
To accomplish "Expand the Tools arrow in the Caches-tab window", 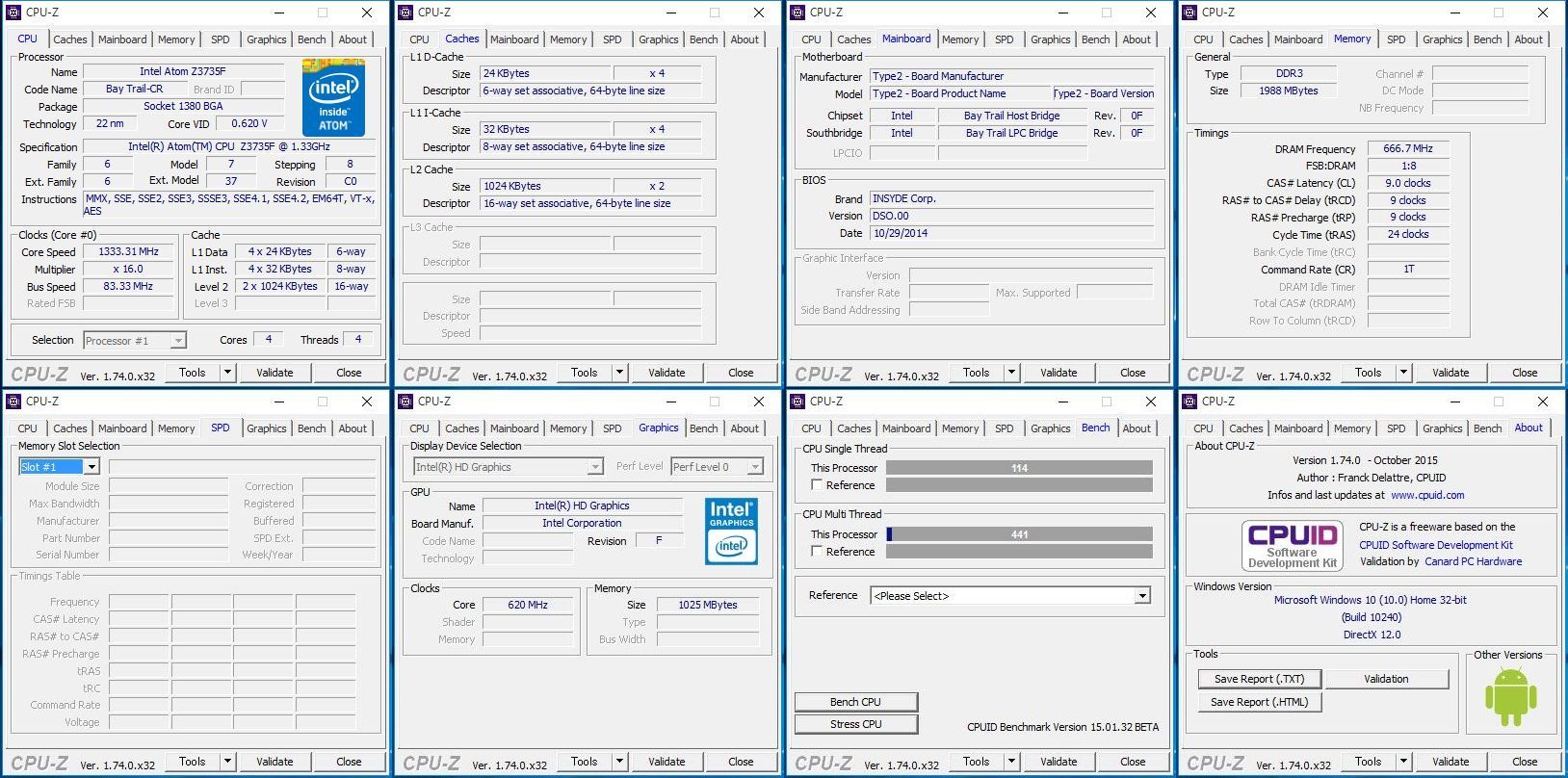I will point(619,373).
